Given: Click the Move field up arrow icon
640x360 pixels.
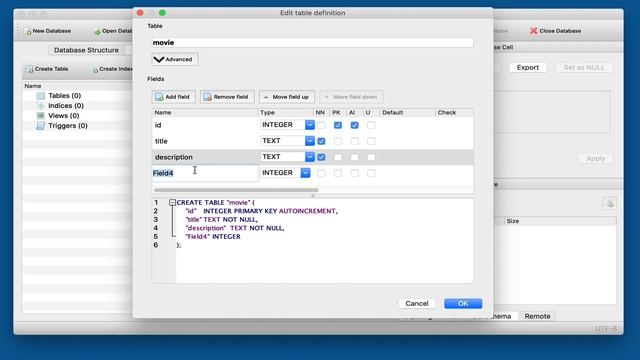Looking at the screenshot, I should [266, 97].
